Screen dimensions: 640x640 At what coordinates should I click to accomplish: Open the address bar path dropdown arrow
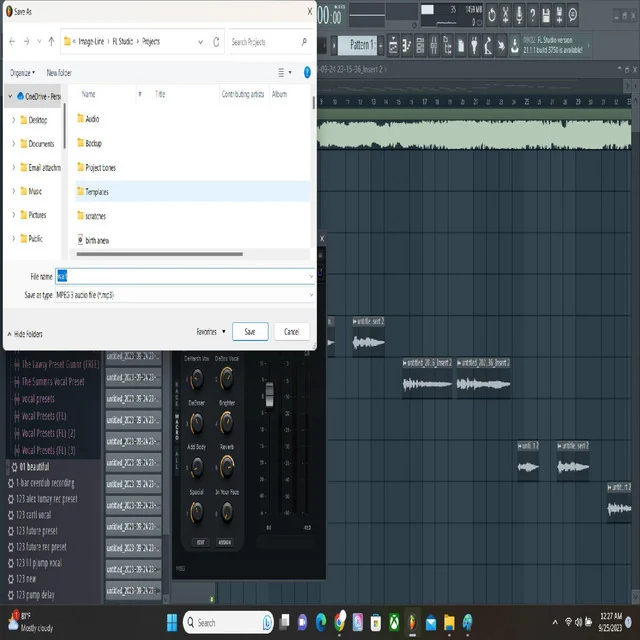[200, 42]
